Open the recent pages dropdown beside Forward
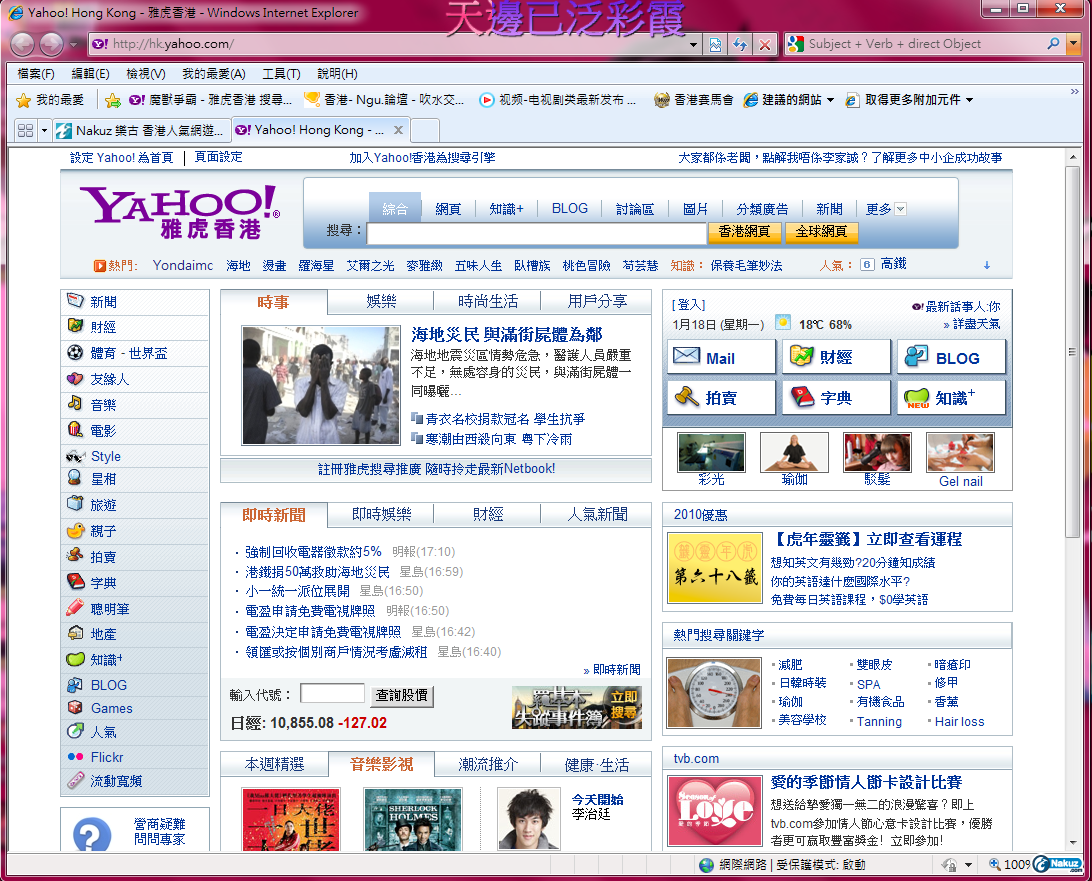 (73, 45)
